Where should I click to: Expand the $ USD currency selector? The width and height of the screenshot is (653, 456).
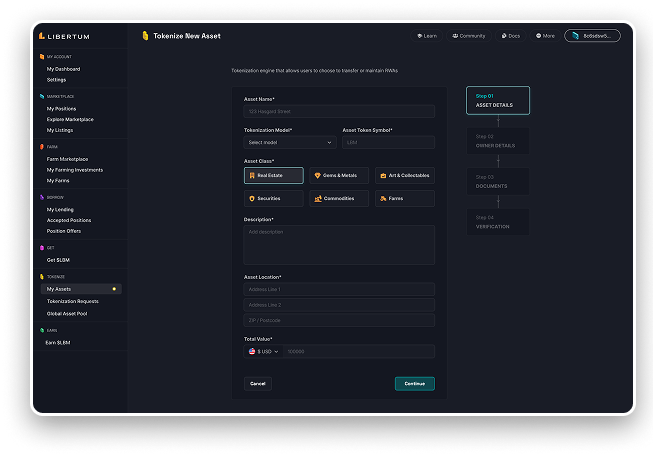click(264, 352)
